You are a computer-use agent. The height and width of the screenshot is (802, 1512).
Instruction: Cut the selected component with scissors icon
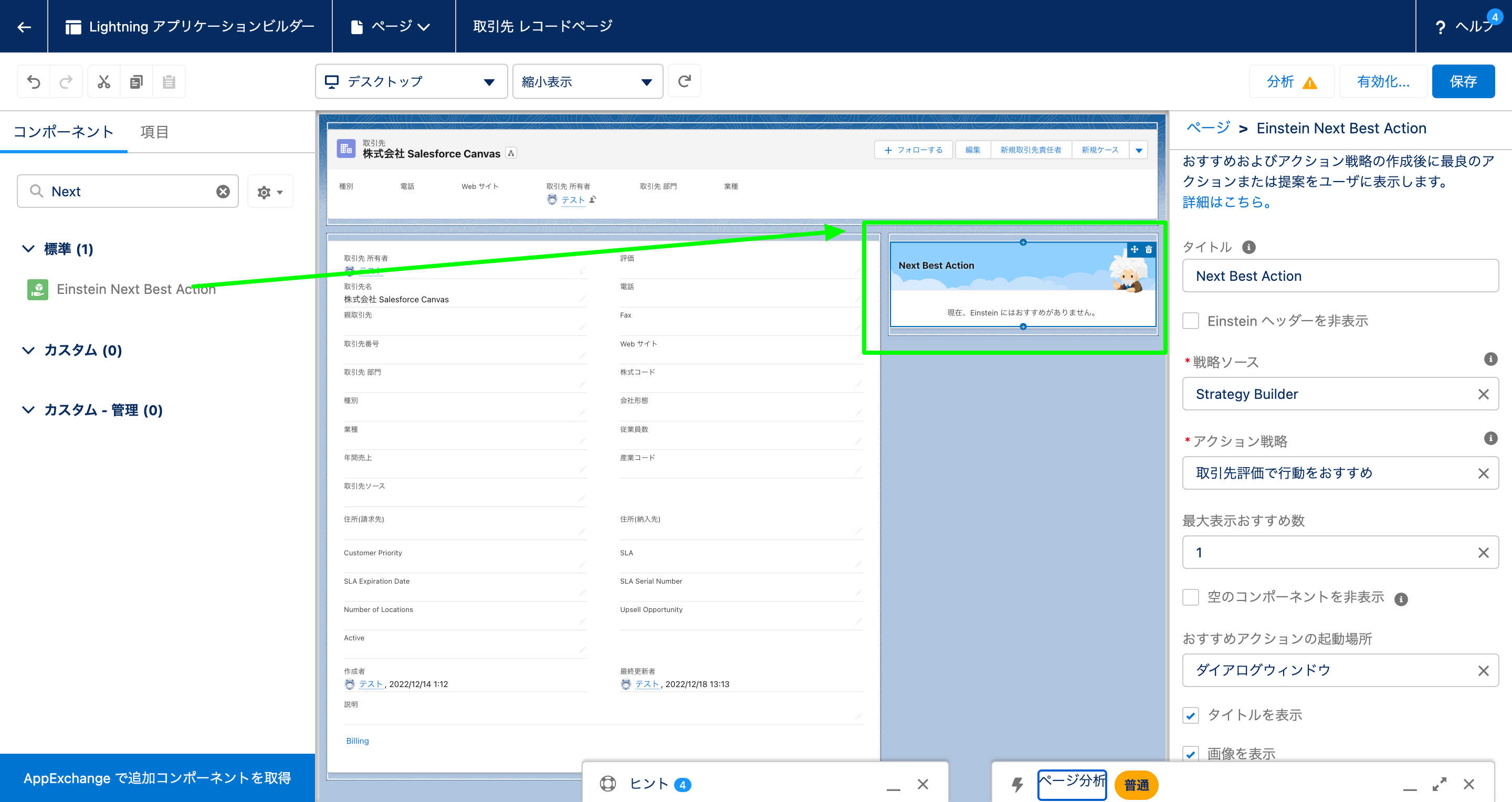tap(104, 81)
